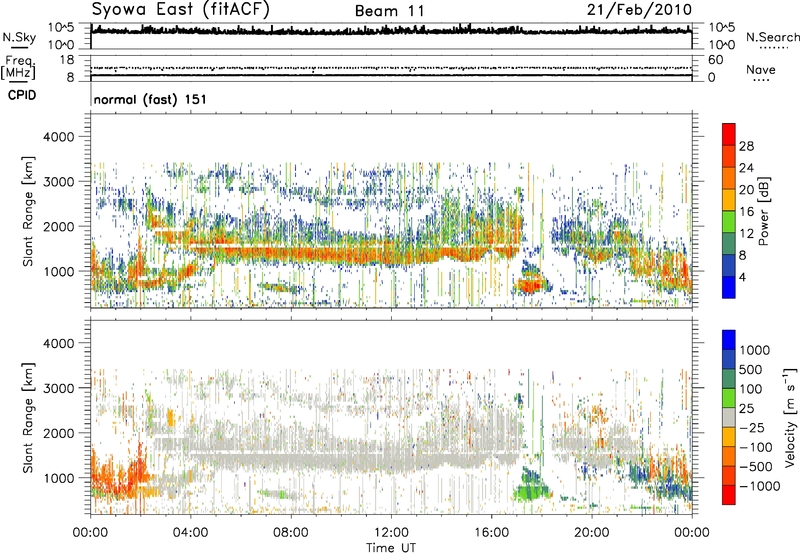Click the plot title "Syowa East (fitACF)"
The width and height of the screenshot is (800, 554).
181,10
